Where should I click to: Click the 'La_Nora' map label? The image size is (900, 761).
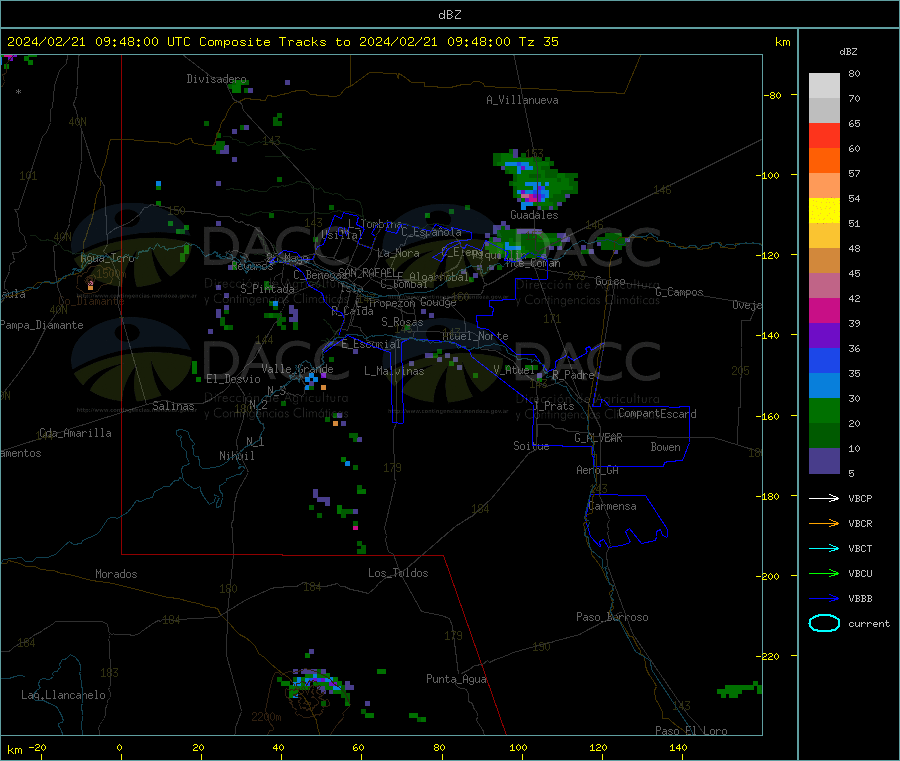click(x=398, y=253)
